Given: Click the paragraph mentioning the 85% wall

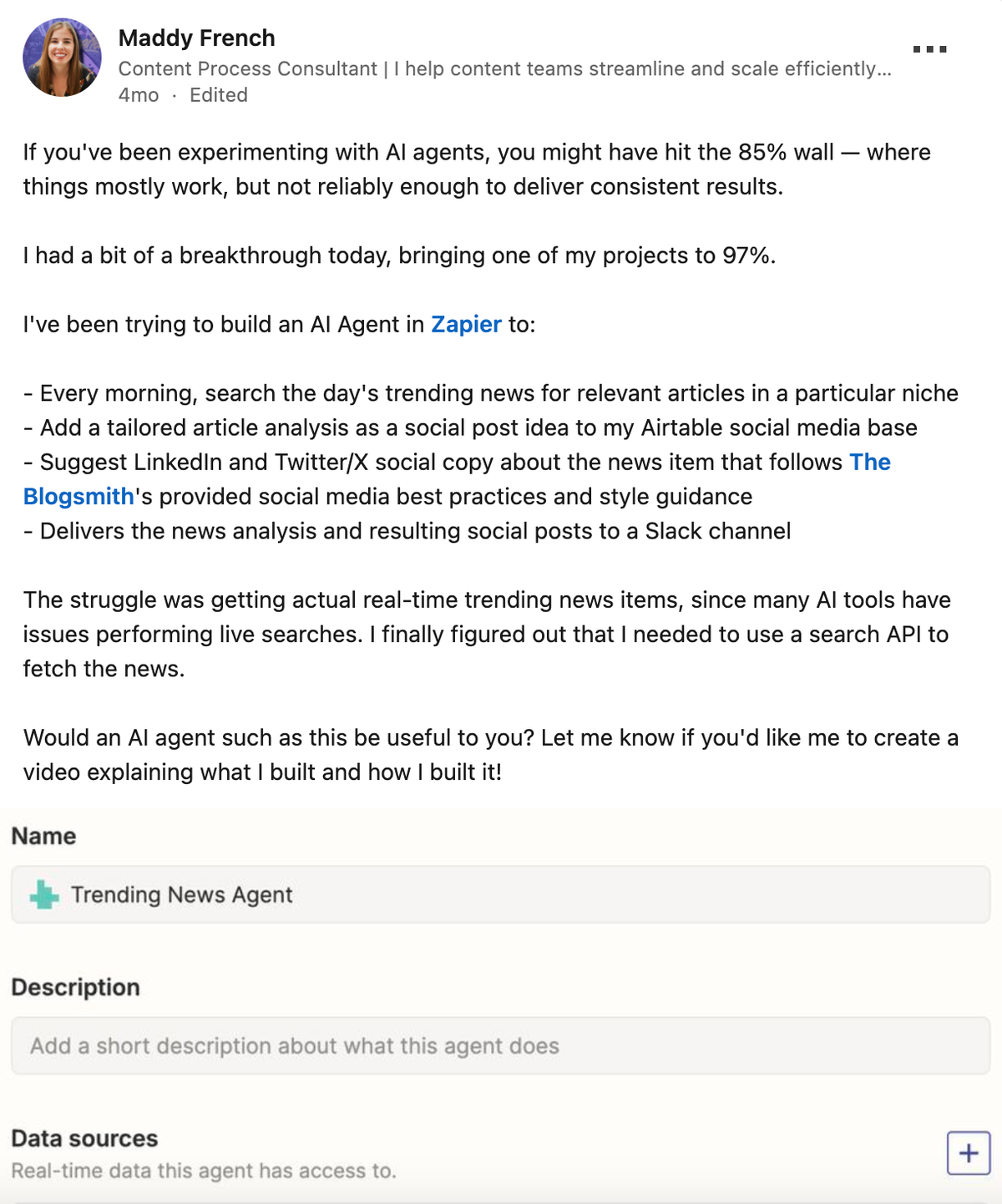Looking at the screenshot, I should (476, 169).
